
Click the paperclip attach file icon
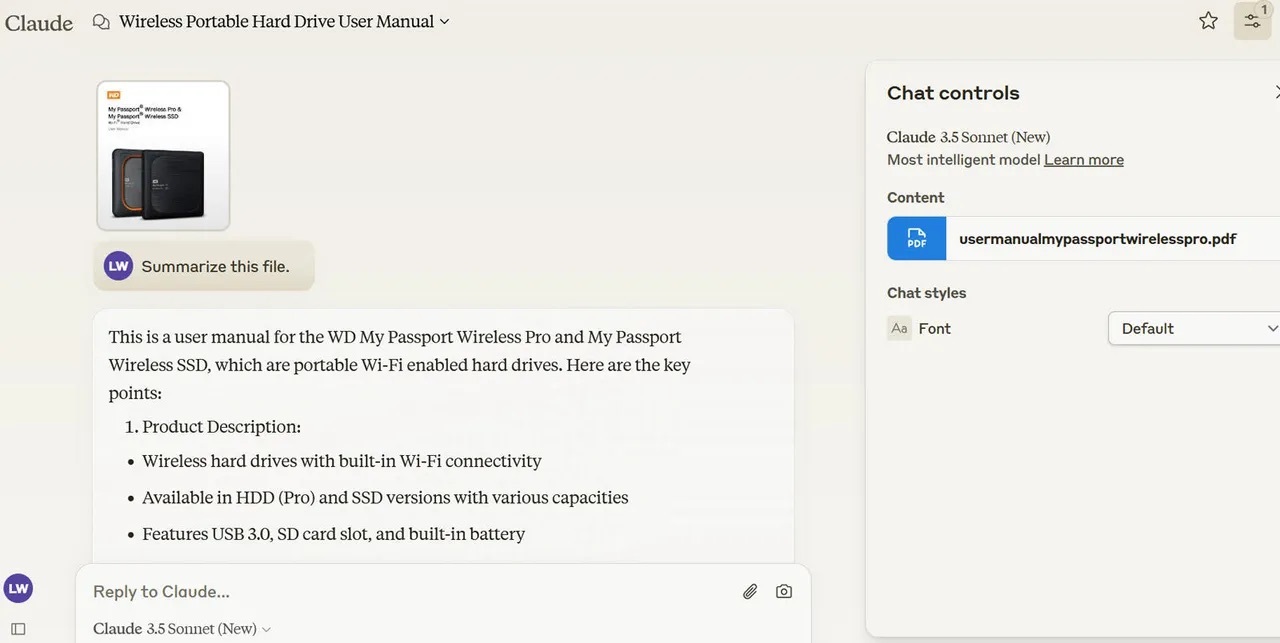click(750, 591)
